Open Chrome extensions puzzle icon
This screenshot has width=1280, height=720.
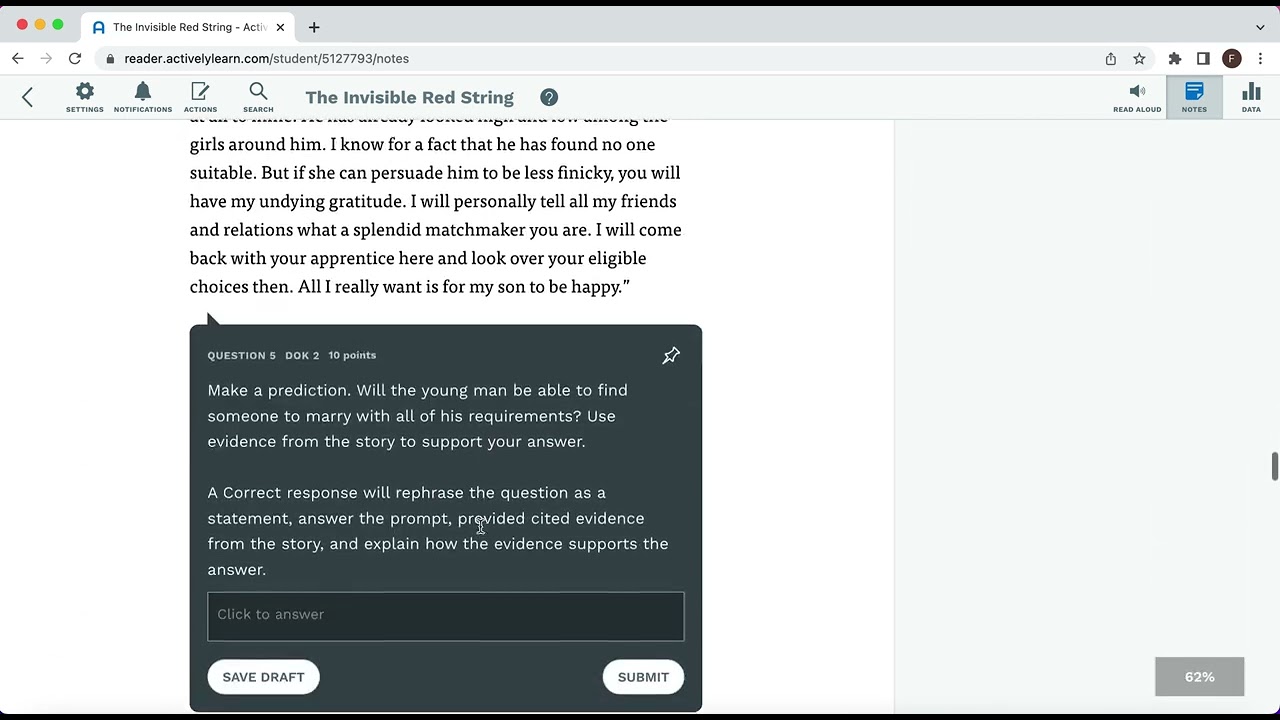[x=1175, y=59]
